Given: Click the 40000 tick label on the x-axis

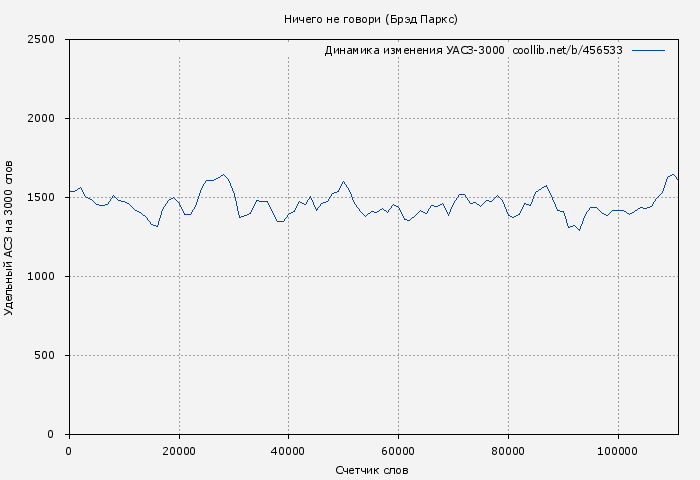Looking at the screenshot, I should [289, 451].
